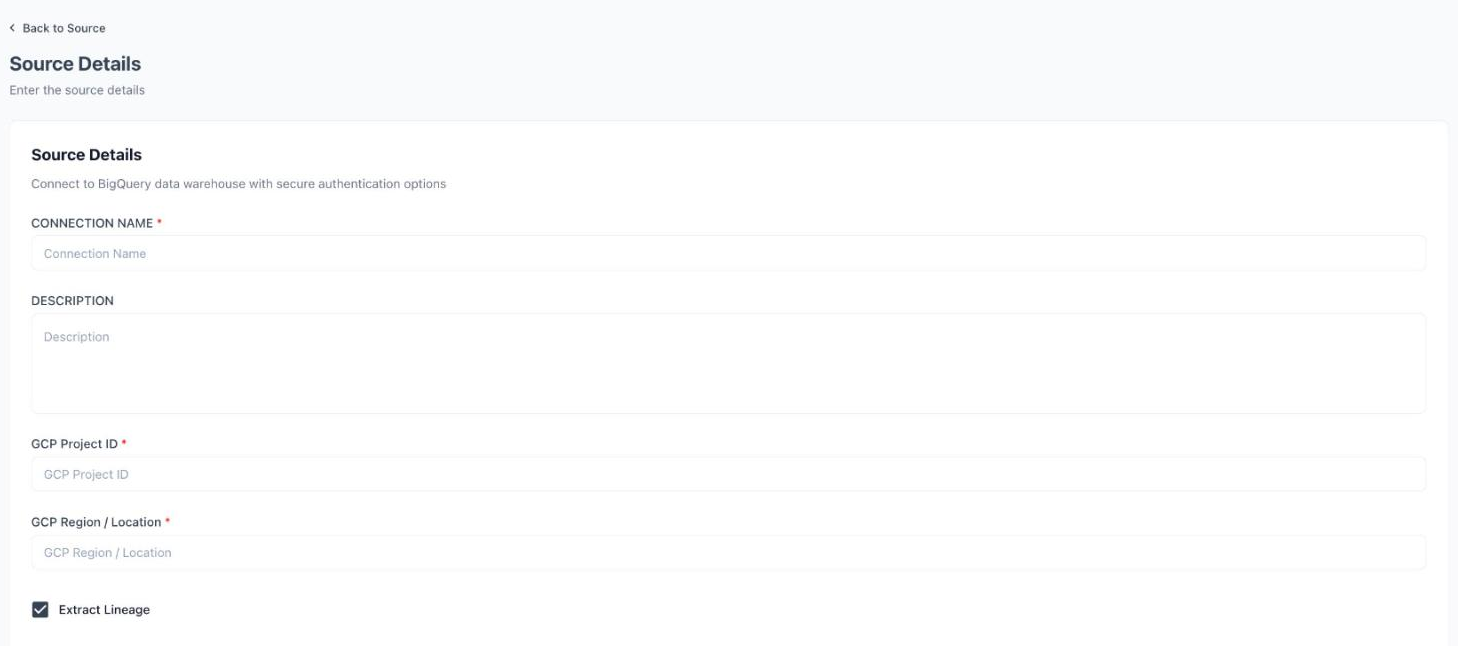Viewport: 1458px width, 646px height.
Task: Click the 'Enter the source details' subtitle
Action: point(77,90)
